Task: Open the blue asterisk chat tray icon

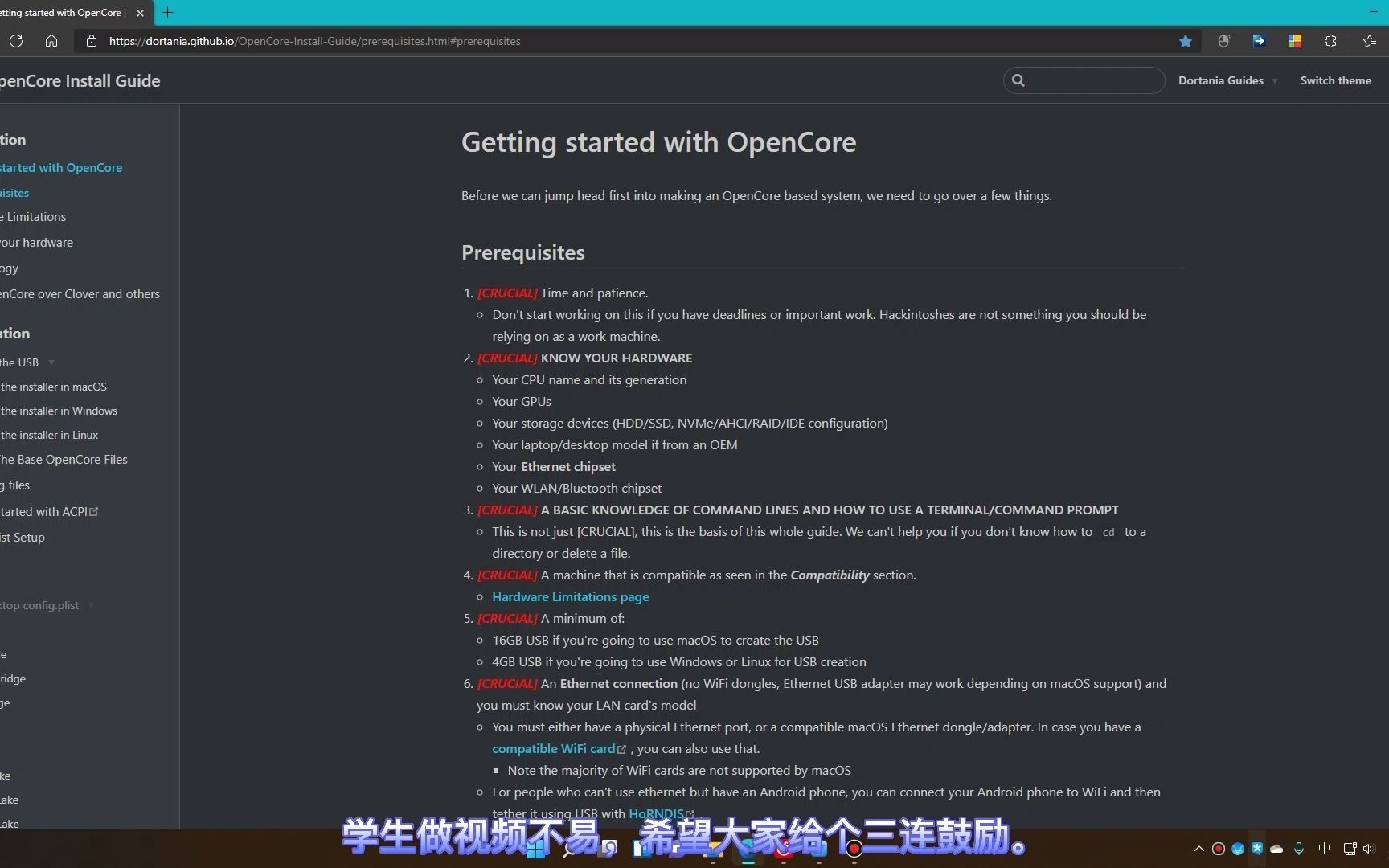Action: pos(1257,848)
